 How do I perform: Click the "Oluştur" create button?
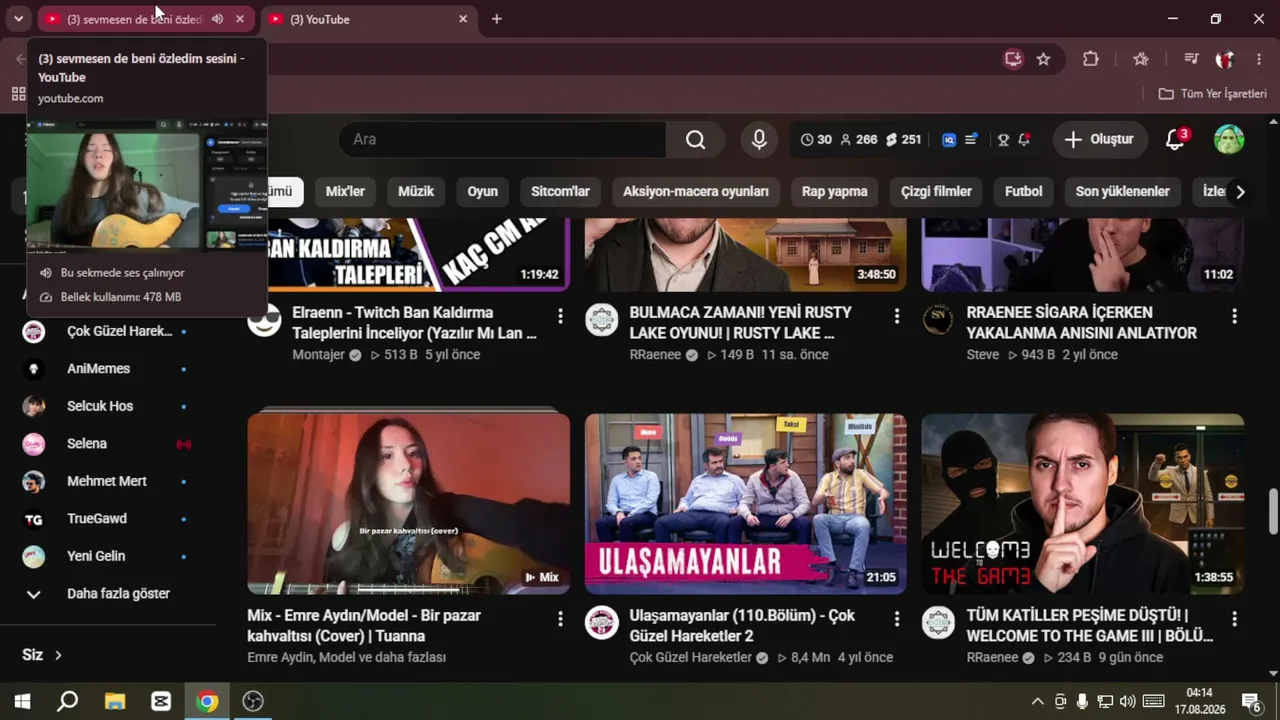click(x=1099, y=139)
